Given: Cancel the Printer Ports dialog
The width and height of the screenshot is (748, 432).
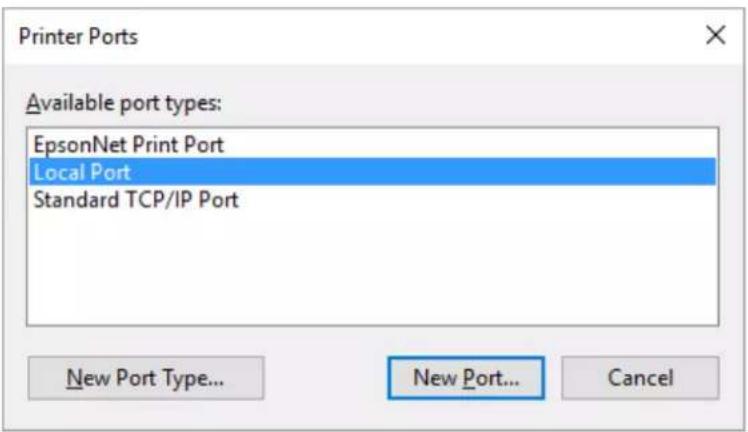Looking at the screenshot, I should (640, 378).
